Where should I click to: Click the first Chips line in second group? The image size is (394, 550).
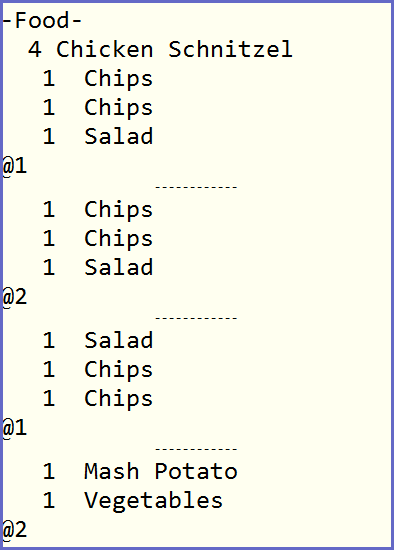coord(98,210)
